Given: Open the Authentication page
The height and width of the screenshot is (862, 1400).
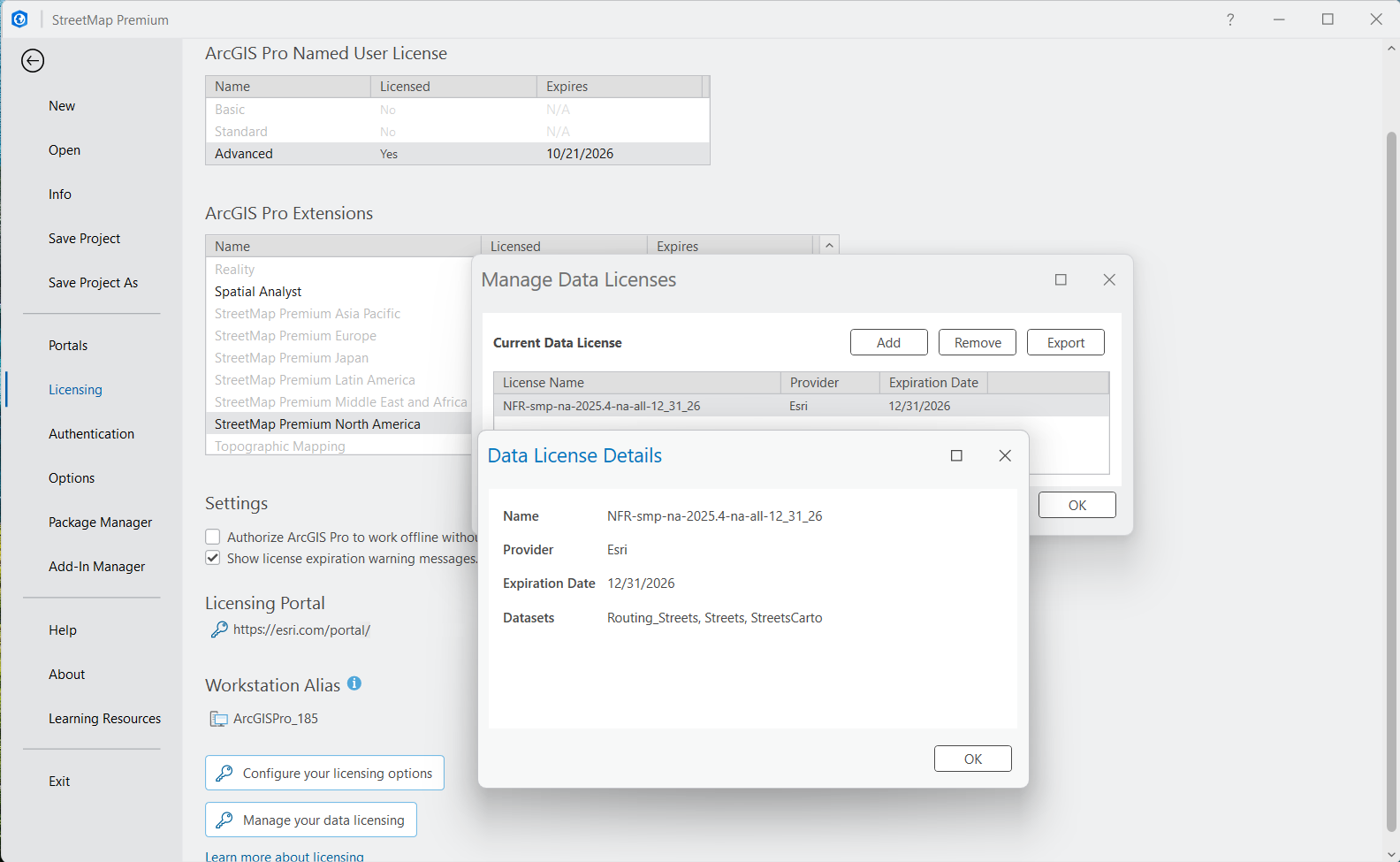Looking at the screenshot, I should click(91, 434).
